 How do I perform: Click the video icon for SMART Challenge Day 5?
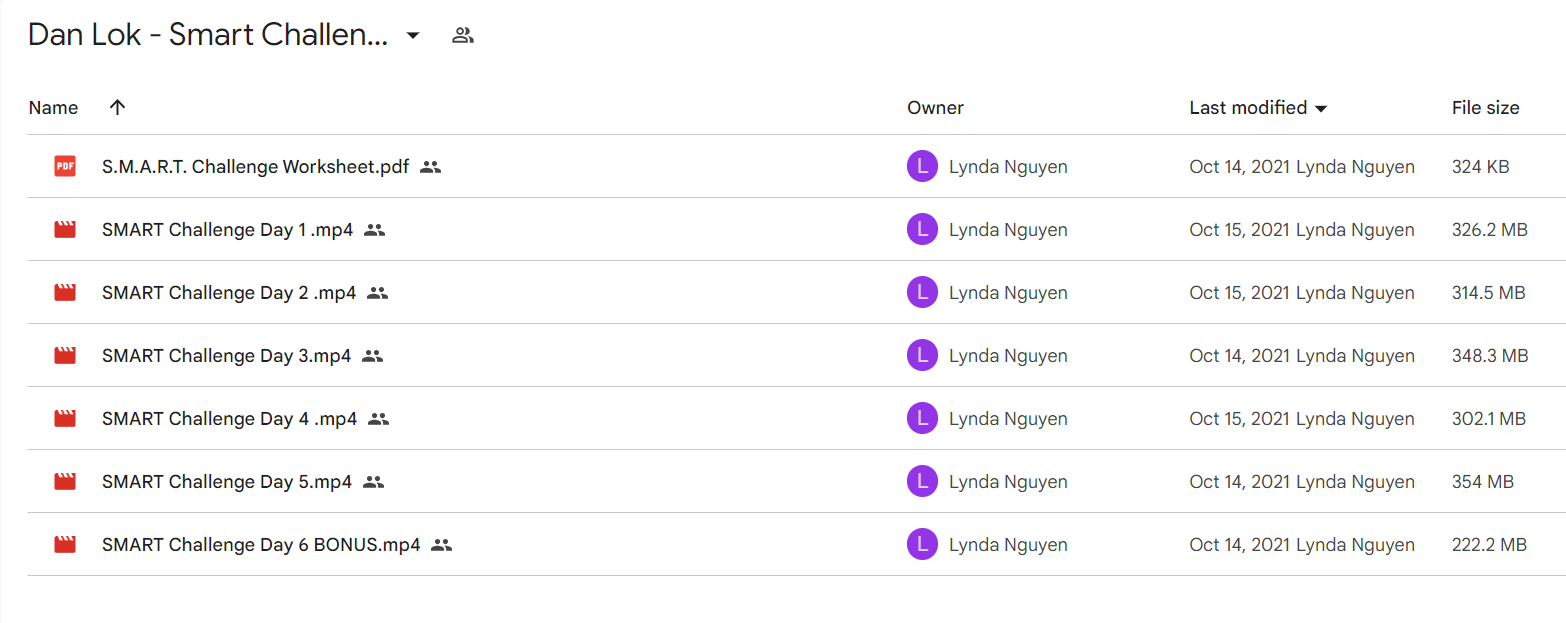click(x=65, y=482)
